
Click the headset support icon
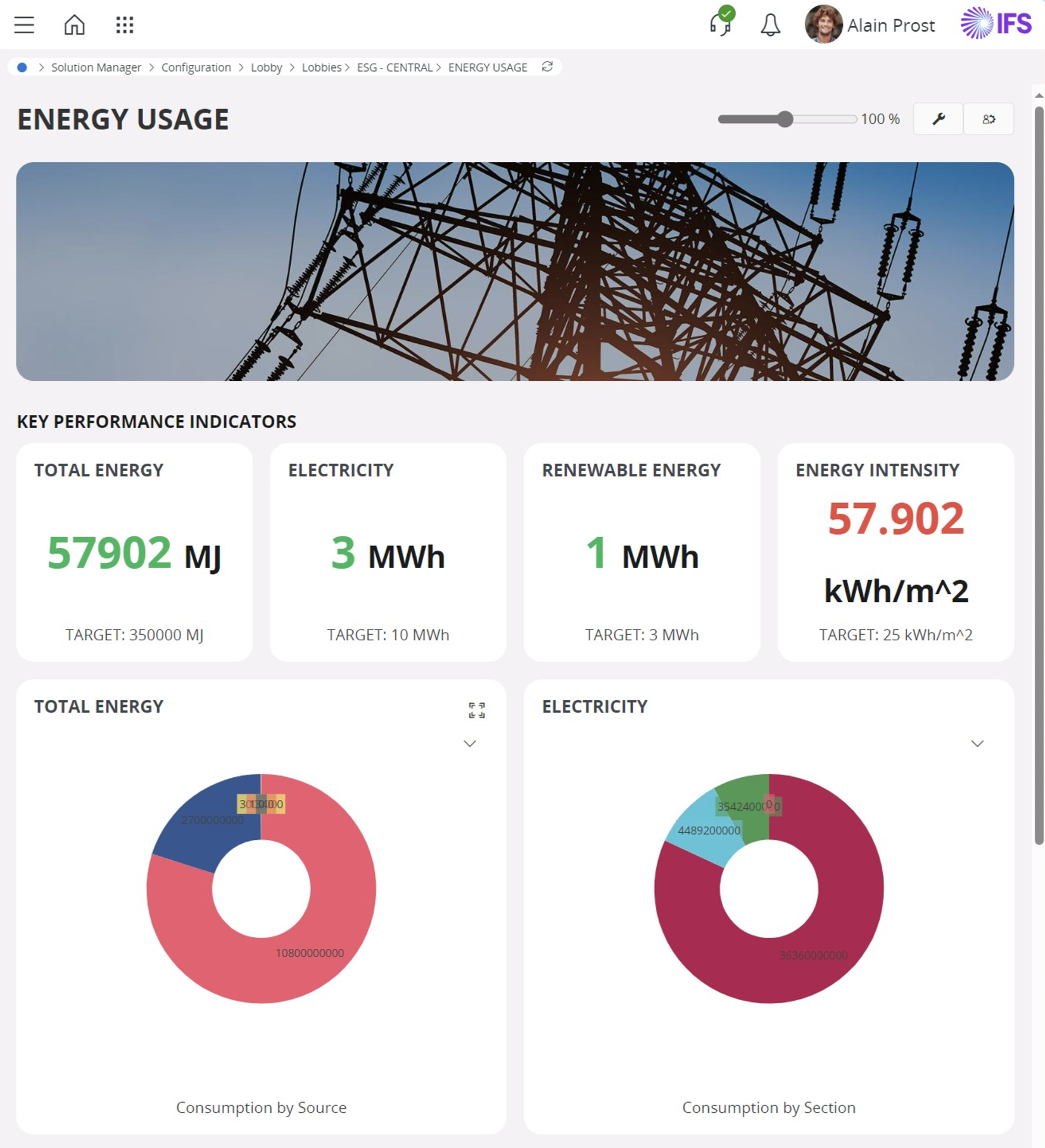tap(721, 24)
